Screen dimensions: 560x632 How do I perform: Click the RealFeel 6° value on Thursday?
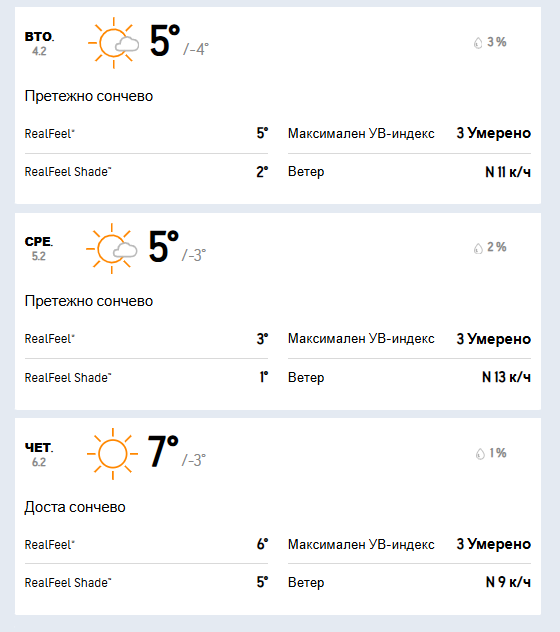[262, 544]
